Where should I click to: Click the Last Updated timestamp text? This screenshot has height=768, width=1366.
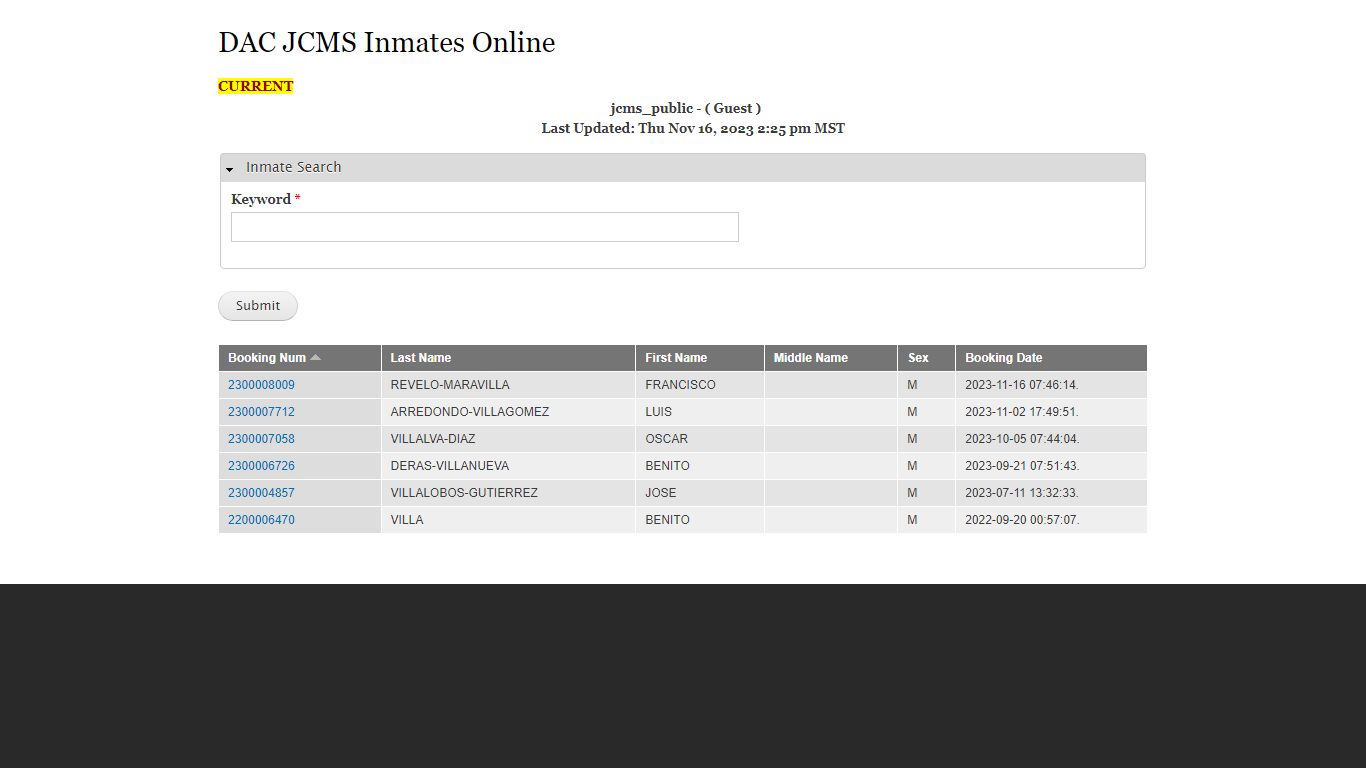pos(693,129)
